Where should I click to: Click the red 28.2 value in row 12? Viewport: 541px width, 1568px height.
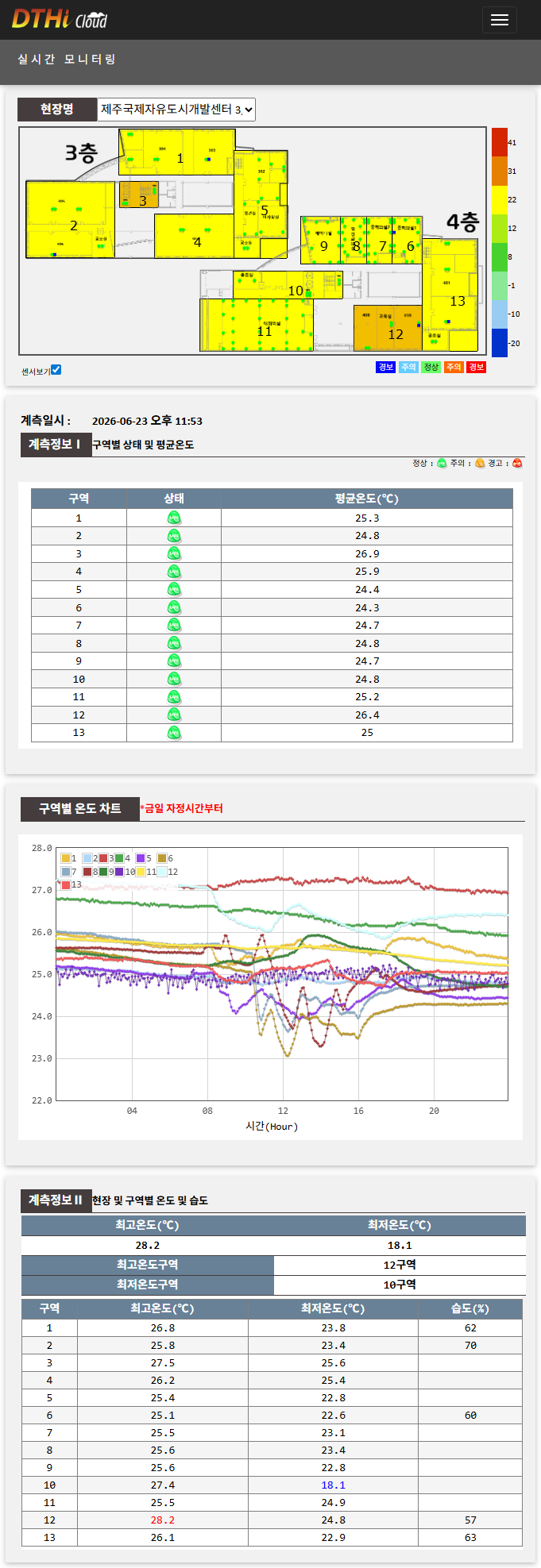[x=163, y=1520]
